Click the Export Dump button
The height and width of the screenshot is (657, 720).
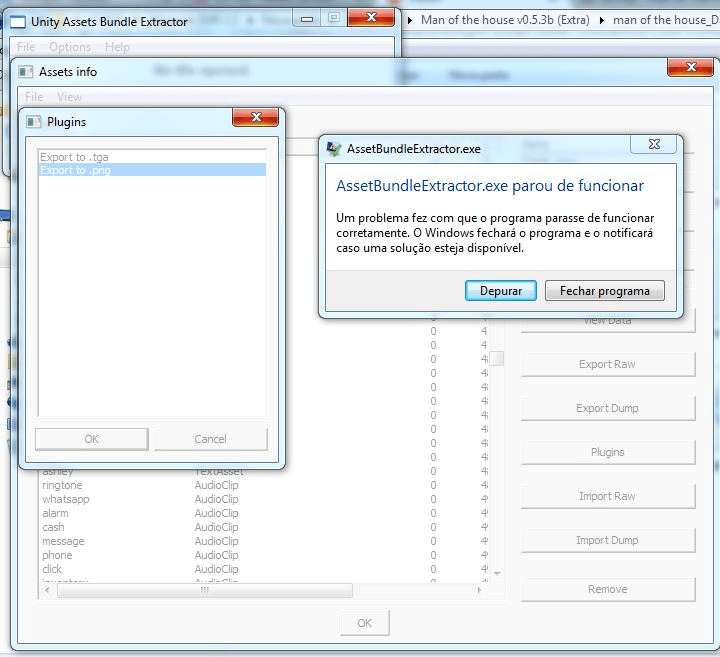pyautogui.click(x=607, y=408)
